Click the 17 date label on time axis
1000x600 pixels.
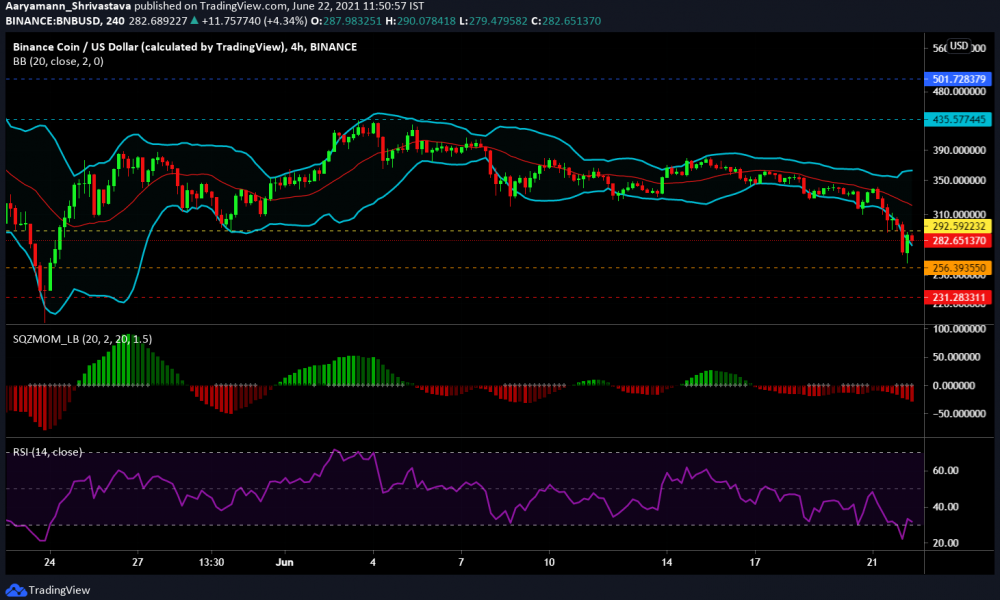(755, 562)
